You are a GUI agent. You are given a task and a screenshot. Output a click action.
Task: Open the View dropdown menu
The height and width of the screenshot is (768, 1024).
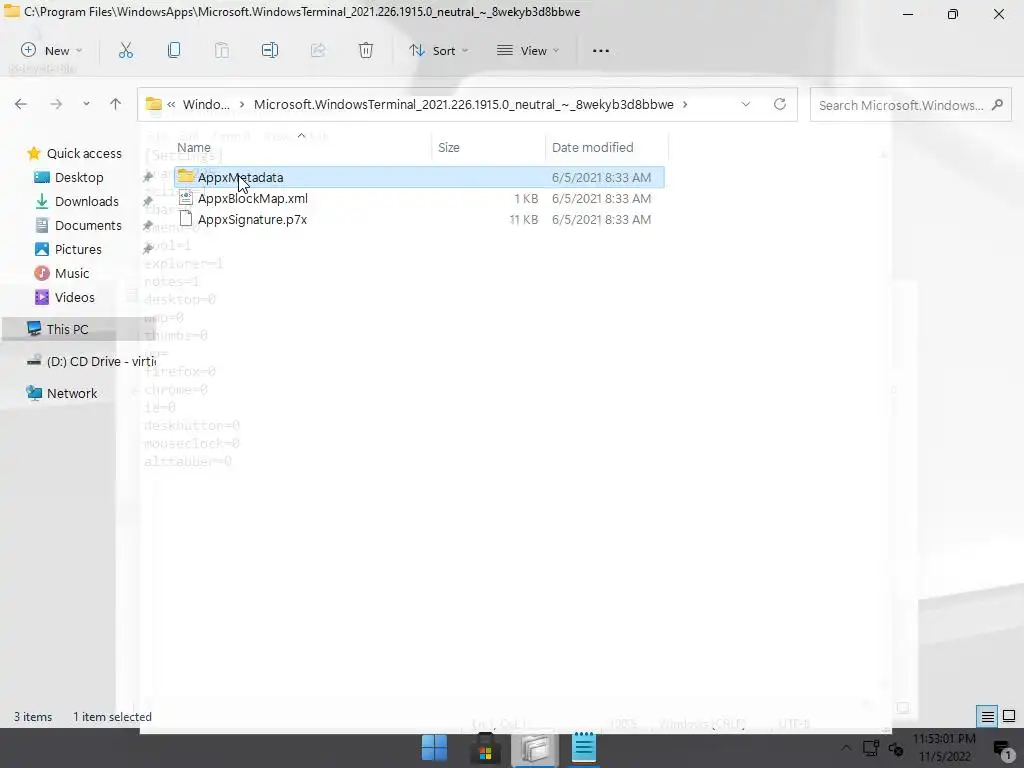[x=528, y=50]
